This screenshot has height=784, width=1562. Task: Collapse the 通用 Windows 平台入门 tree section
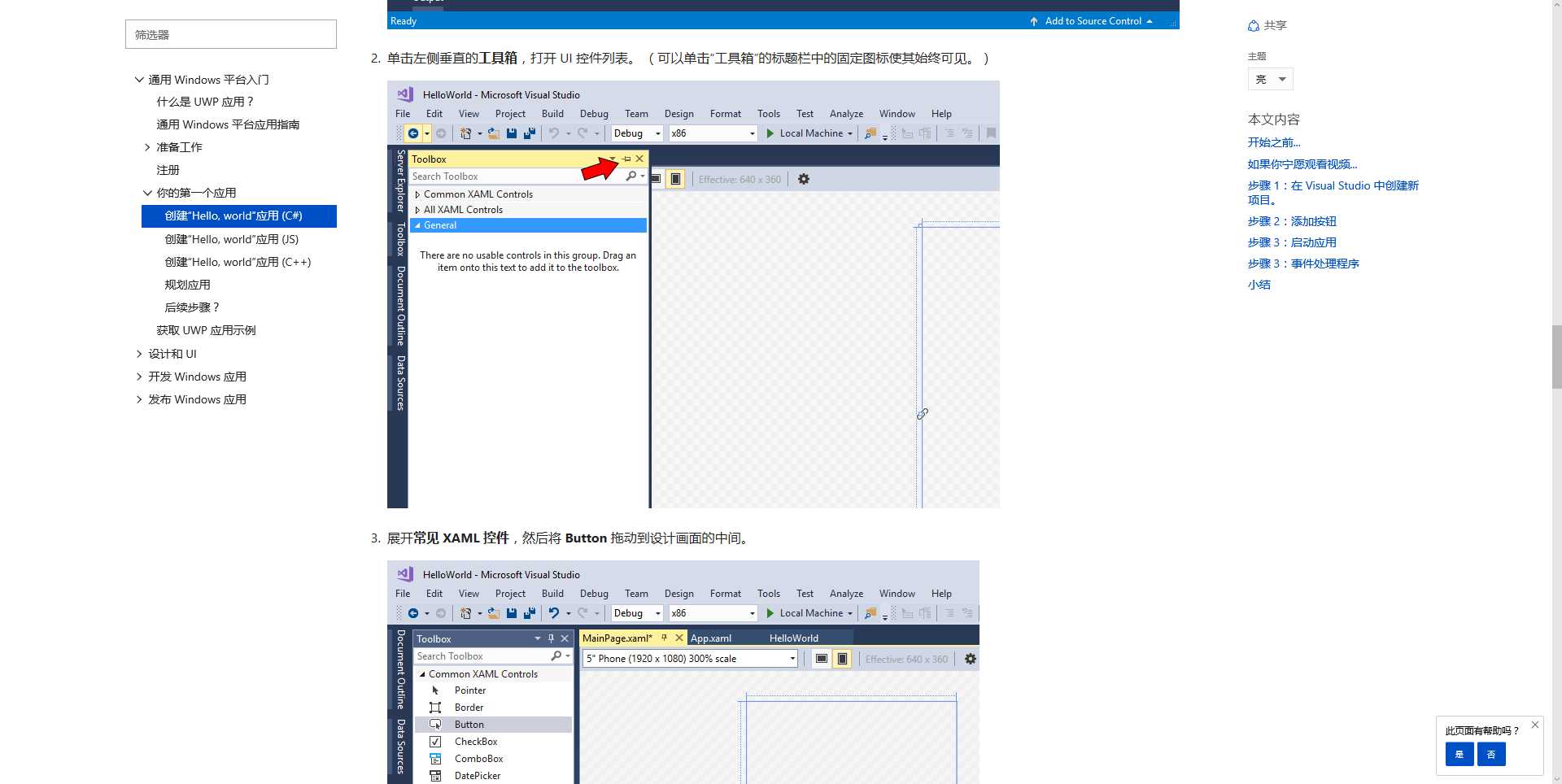coord(139,80)
